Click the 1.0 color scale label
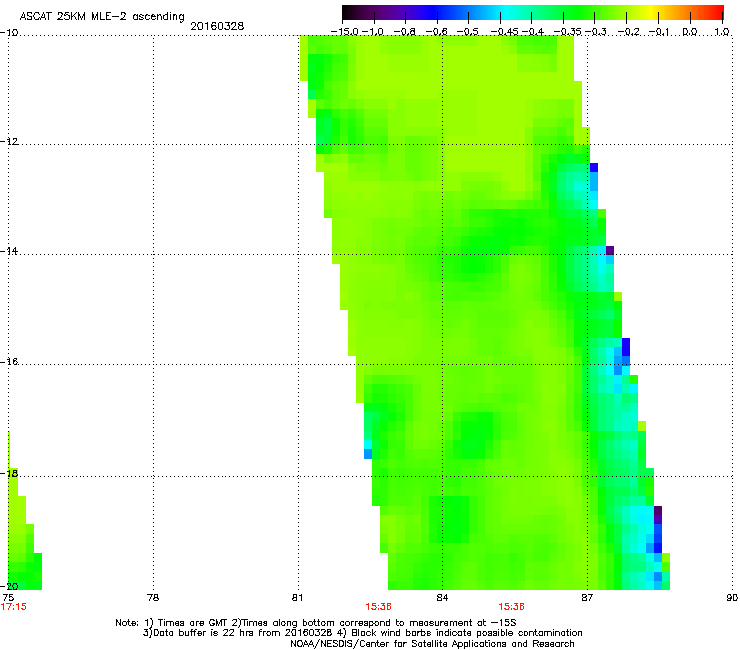The width and height of the screenshot is (740, 650). point(722,32)
